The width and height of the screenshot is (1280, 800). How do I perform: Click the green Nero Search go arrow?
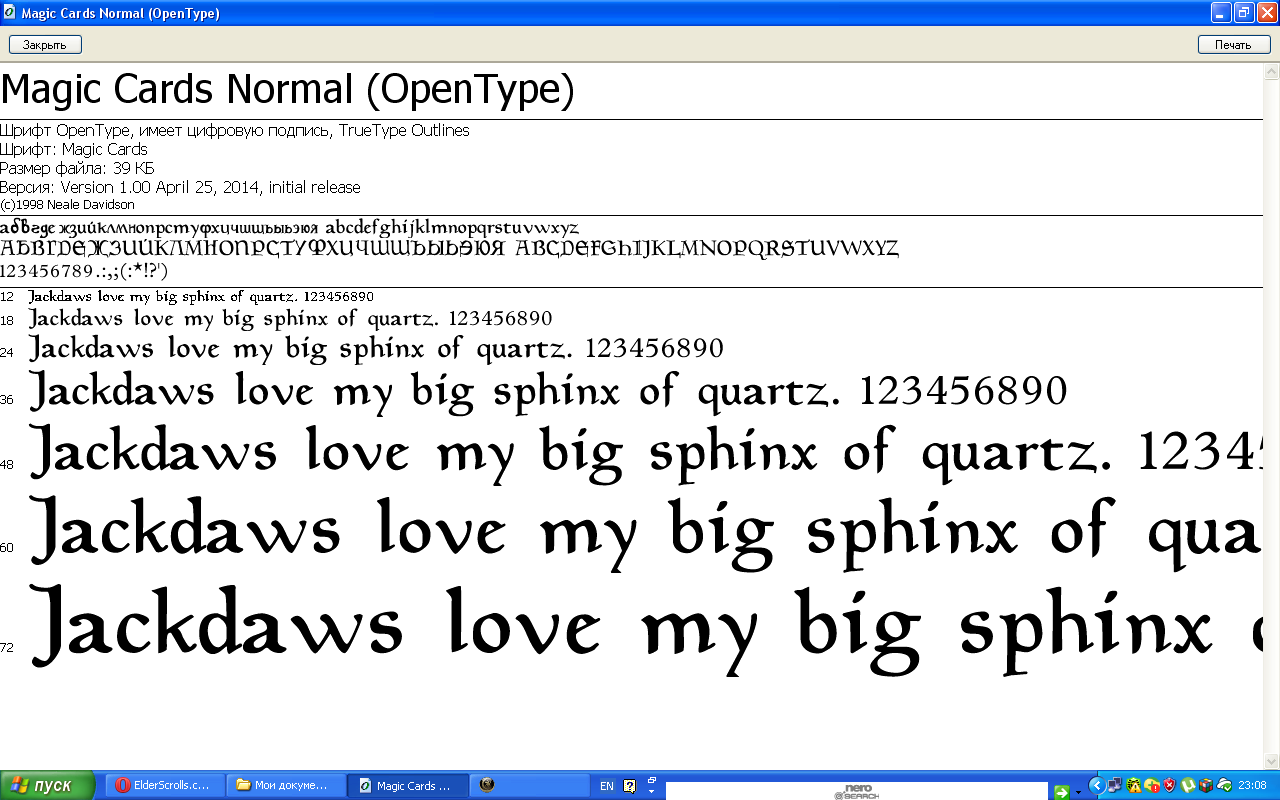(1061, 792)
